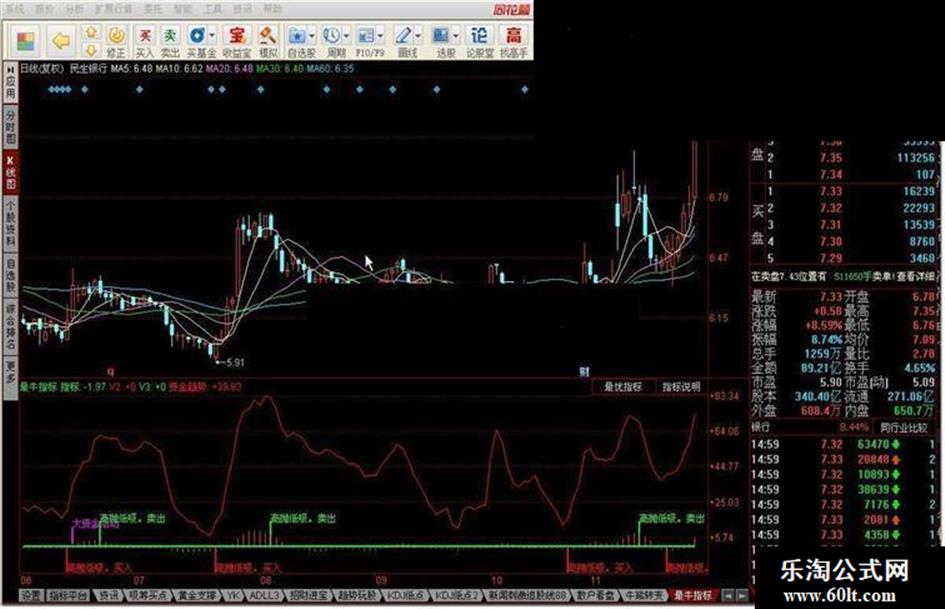Image resolution: width=945 pixels, height=609 pixels.
Task: Switch to the 分时图 sidebar tab
Action: click(10, 126)
